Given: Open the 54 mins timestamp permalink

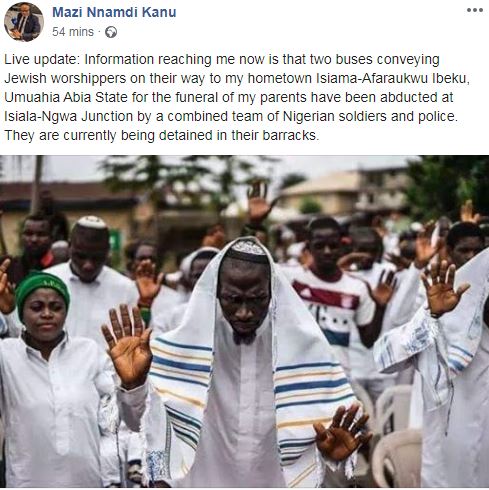Looking at the screenshot, I should [73, 32].
